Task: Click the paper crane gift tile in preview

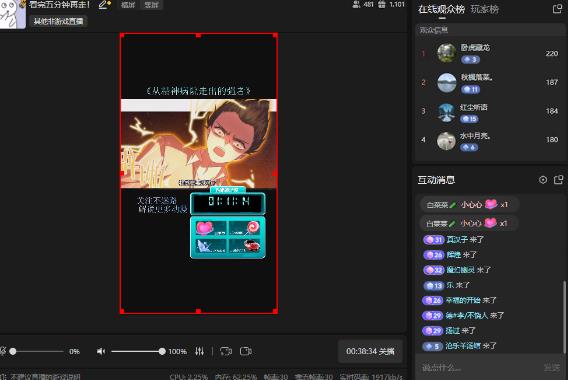Action: coord(211,246)
